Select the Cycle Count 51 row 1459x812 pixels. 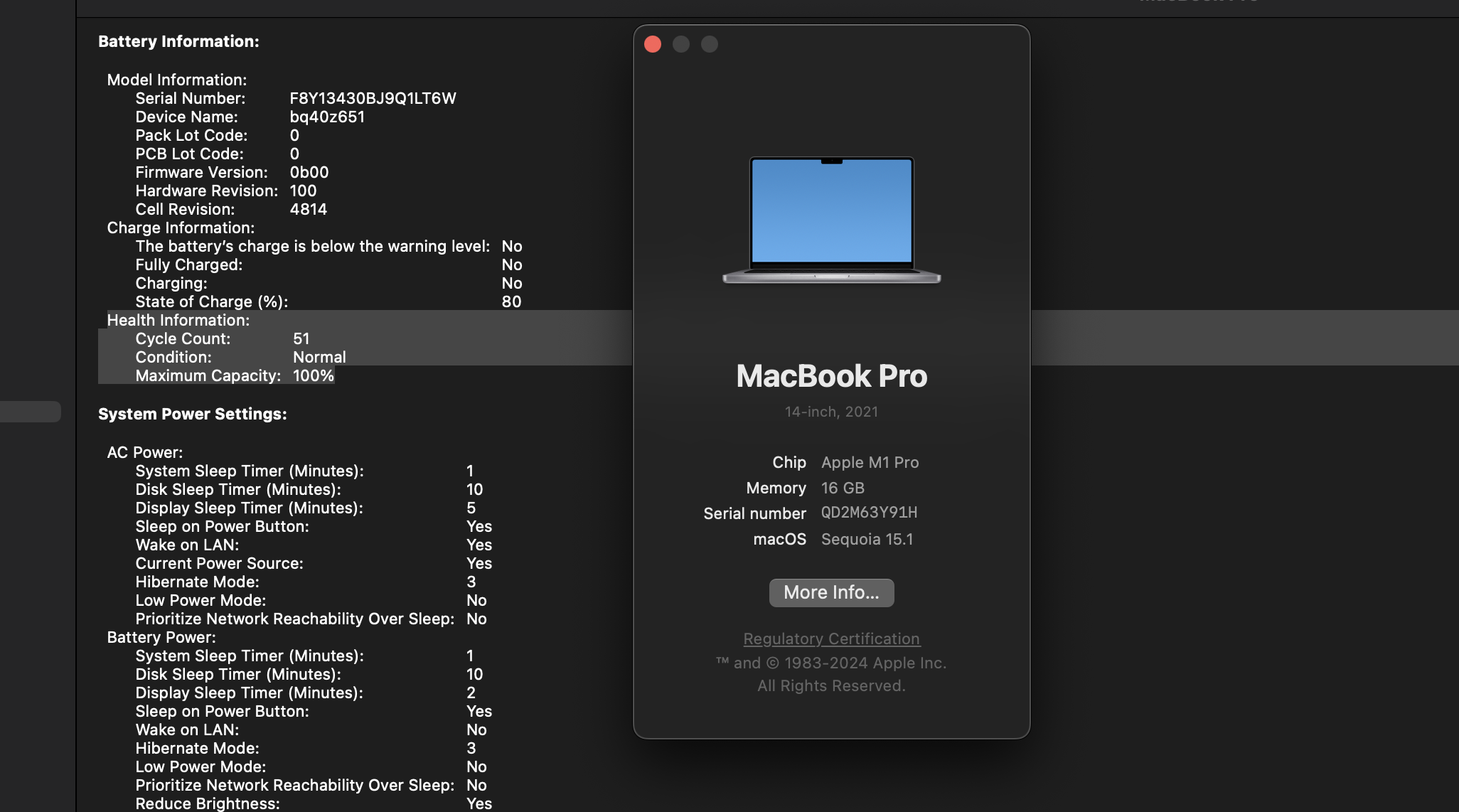(222, 338)
